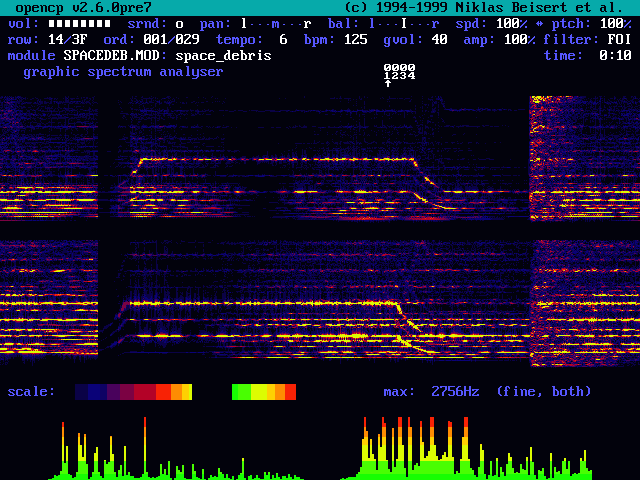
Task: Click the pan l-m-r slider
Action: [276, 24]
